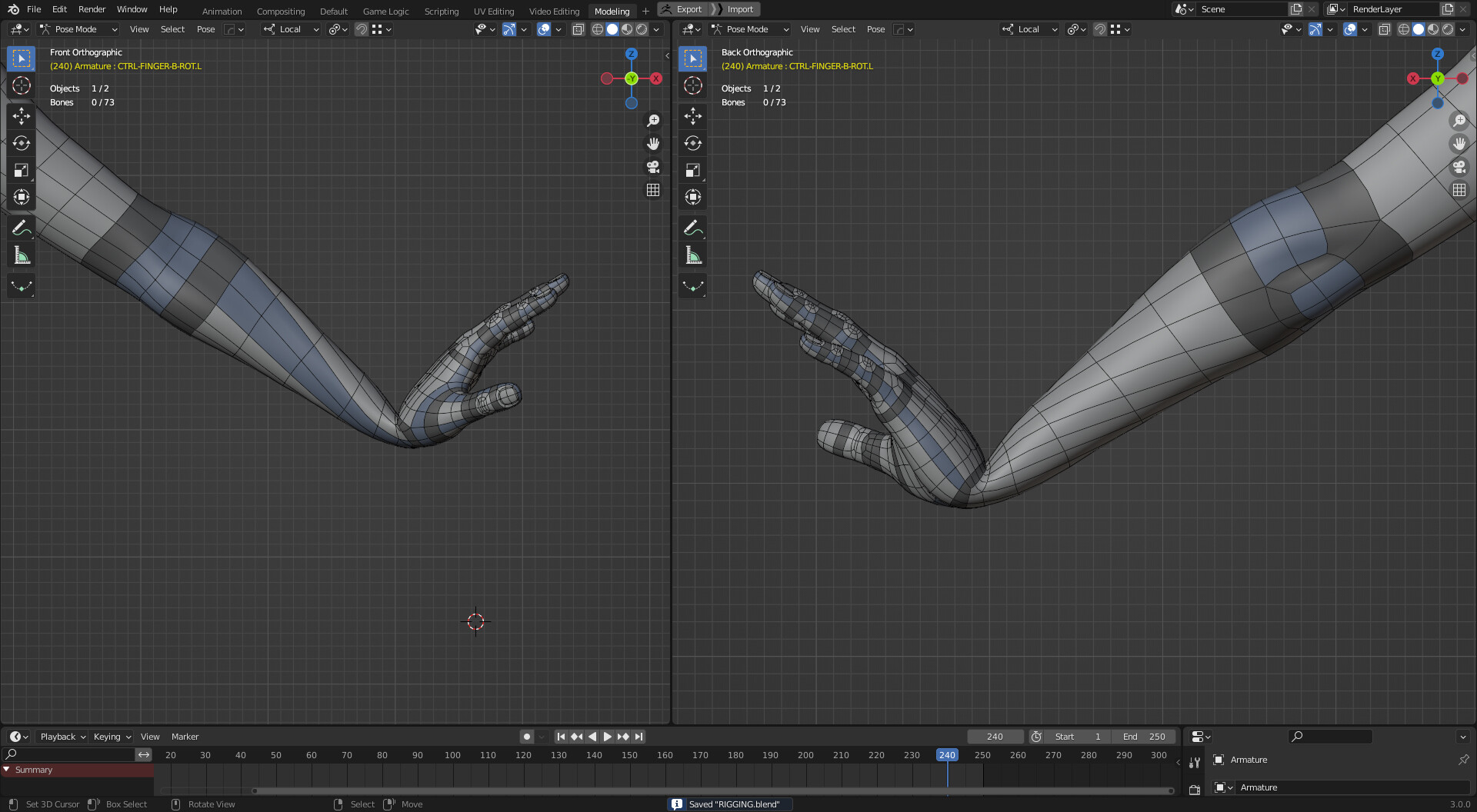
Task: Switch to the Scripting workspace tab
Action: (x=441, y=11)
